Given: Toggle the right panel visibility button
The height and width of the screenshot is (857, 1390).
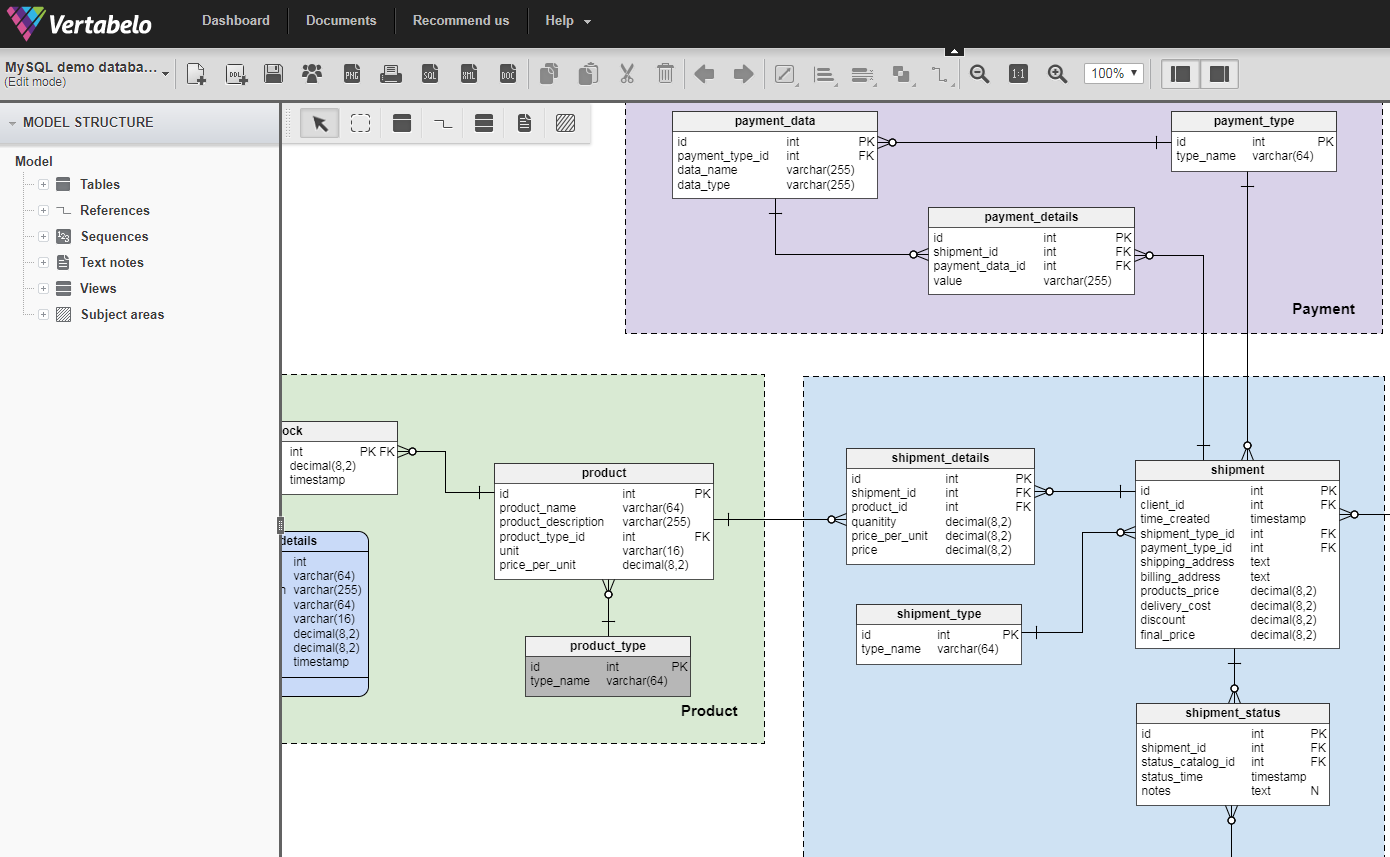Looking at the screenshot, I should (1219, 73).
